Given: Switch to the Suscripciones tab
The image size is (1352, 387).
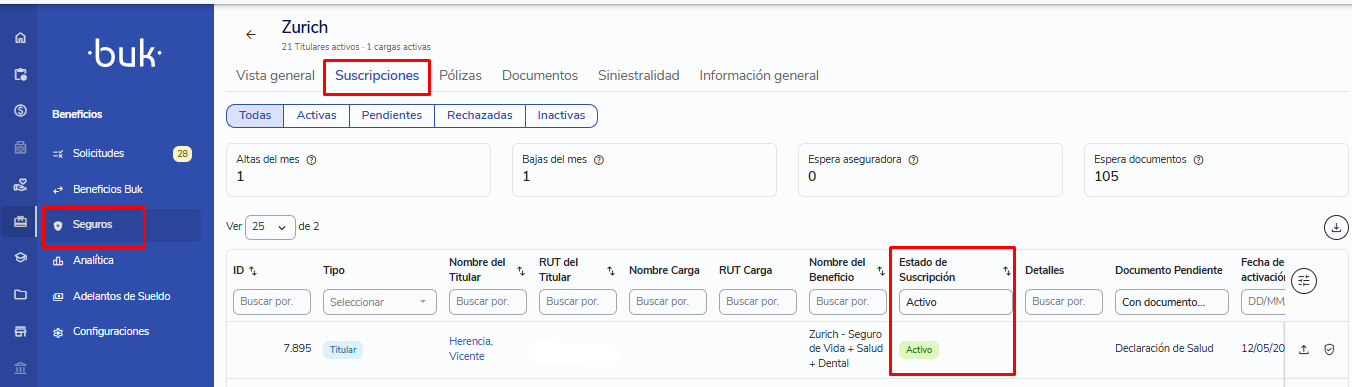Looking at the screenshot, I should pyautogui.click(x=377, y=76).
